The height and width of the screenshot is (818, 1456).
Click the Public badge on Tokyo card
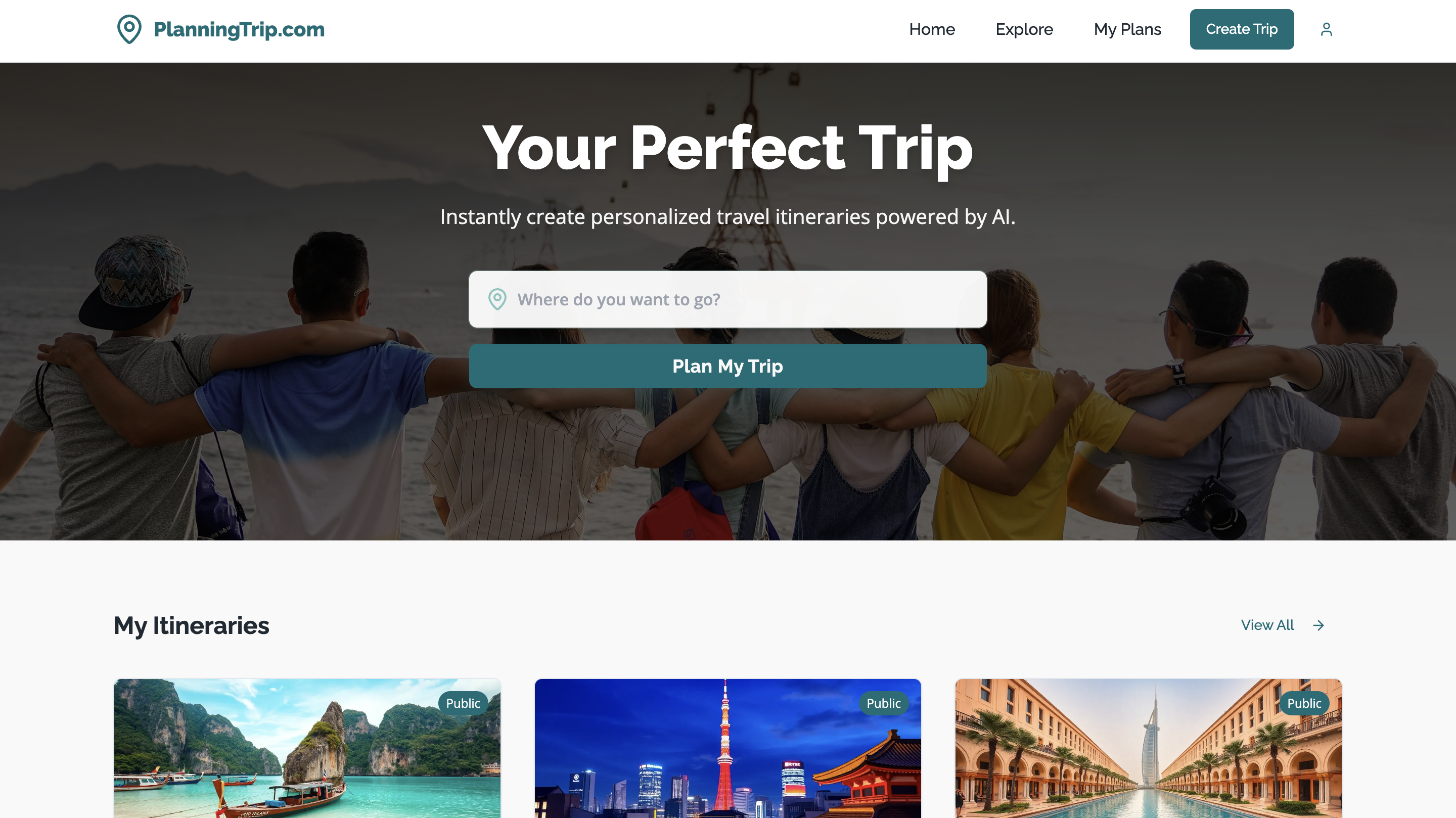pos(883,703)
